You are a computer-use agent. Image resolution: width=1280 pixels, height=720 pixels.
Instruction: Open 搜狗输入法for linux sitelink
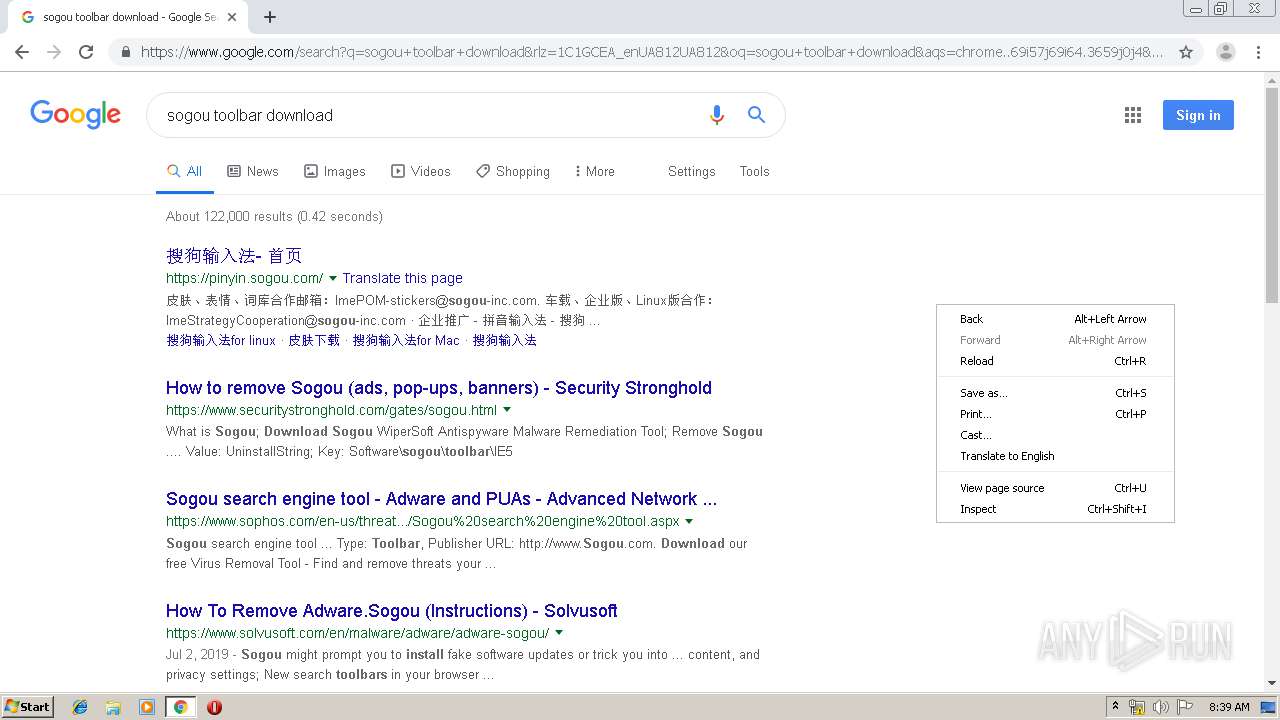pyautogui.click(x=221, y=341)
